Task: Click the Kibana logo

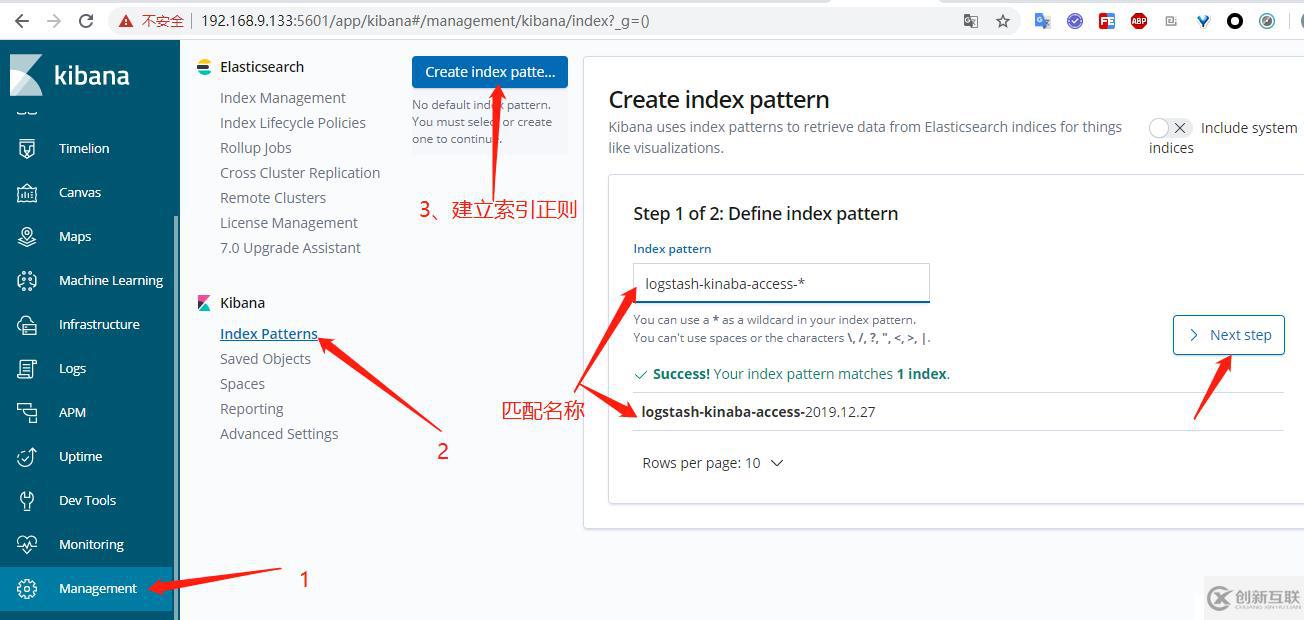Action: (x=69, y=75)
